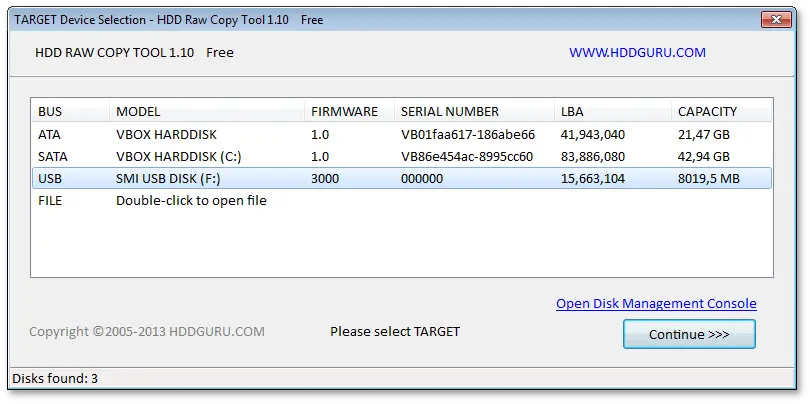Click the 8019,5 MB capacity cell
The width and height of the screenshot is (810, 404).
pyautogui.click(x=711, y=178)
